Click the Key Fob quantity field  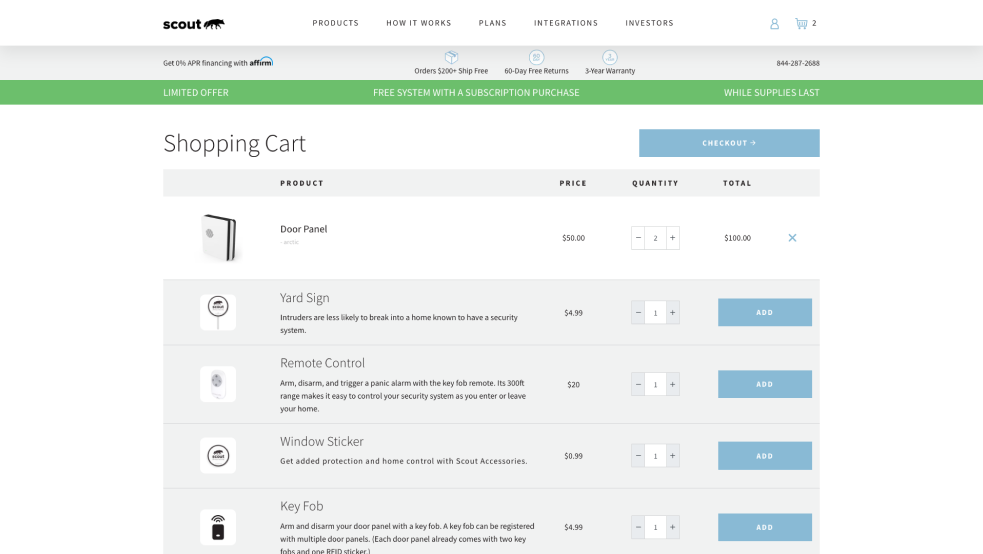[655, 527]
